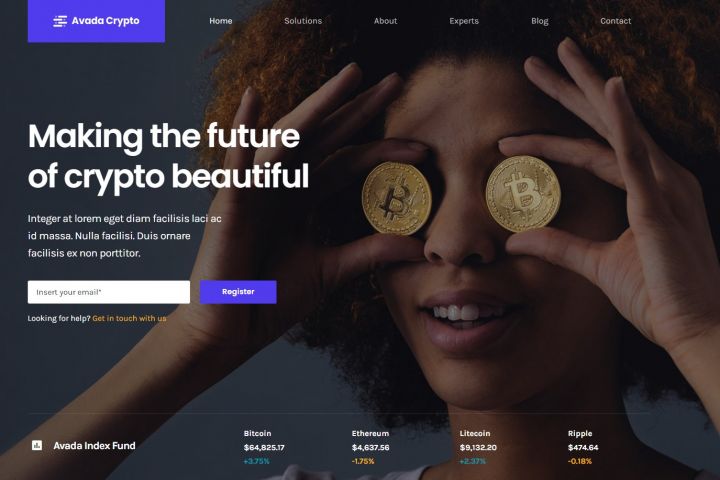
Task: Focus the Insert your email field
Action: pos(109,292)
